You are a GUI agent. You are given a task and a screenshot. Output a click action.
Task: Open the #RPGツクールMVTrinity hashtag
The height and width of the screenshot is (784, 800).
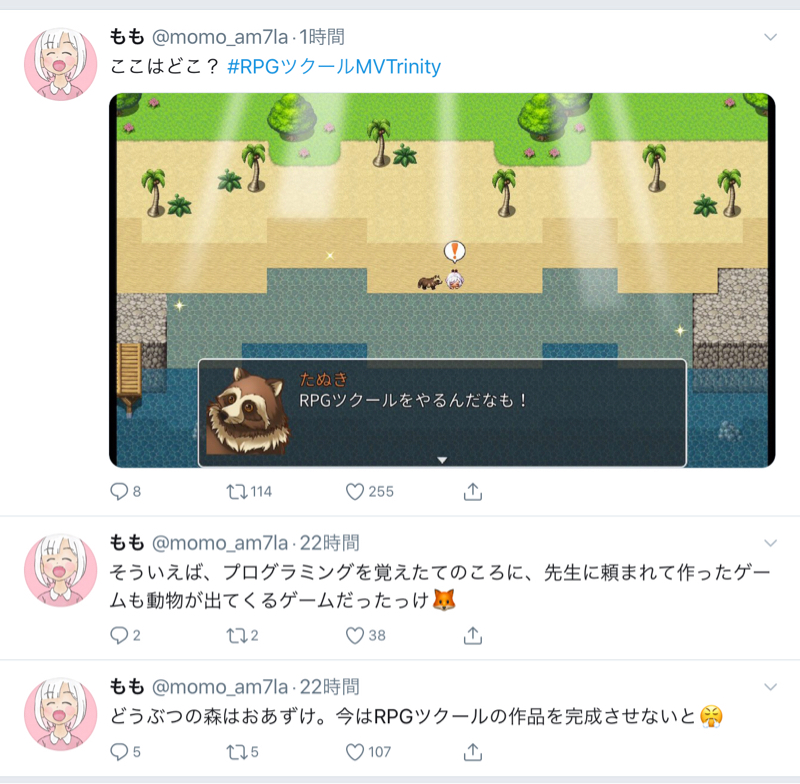pyautogui.click(x=334, y=66)
